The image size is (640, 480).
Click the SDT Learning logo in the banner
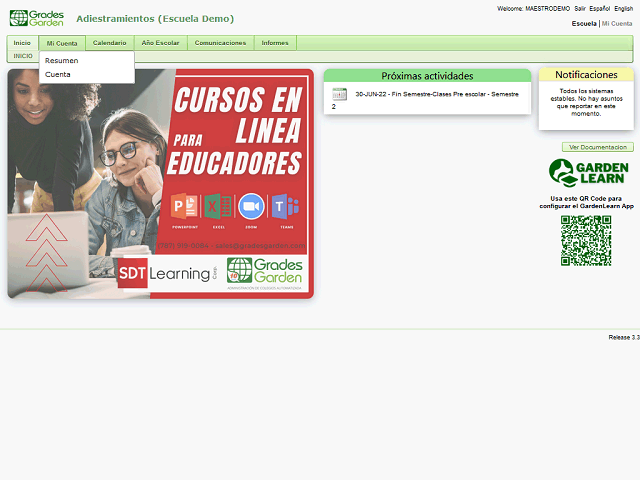tap(168, 273)
